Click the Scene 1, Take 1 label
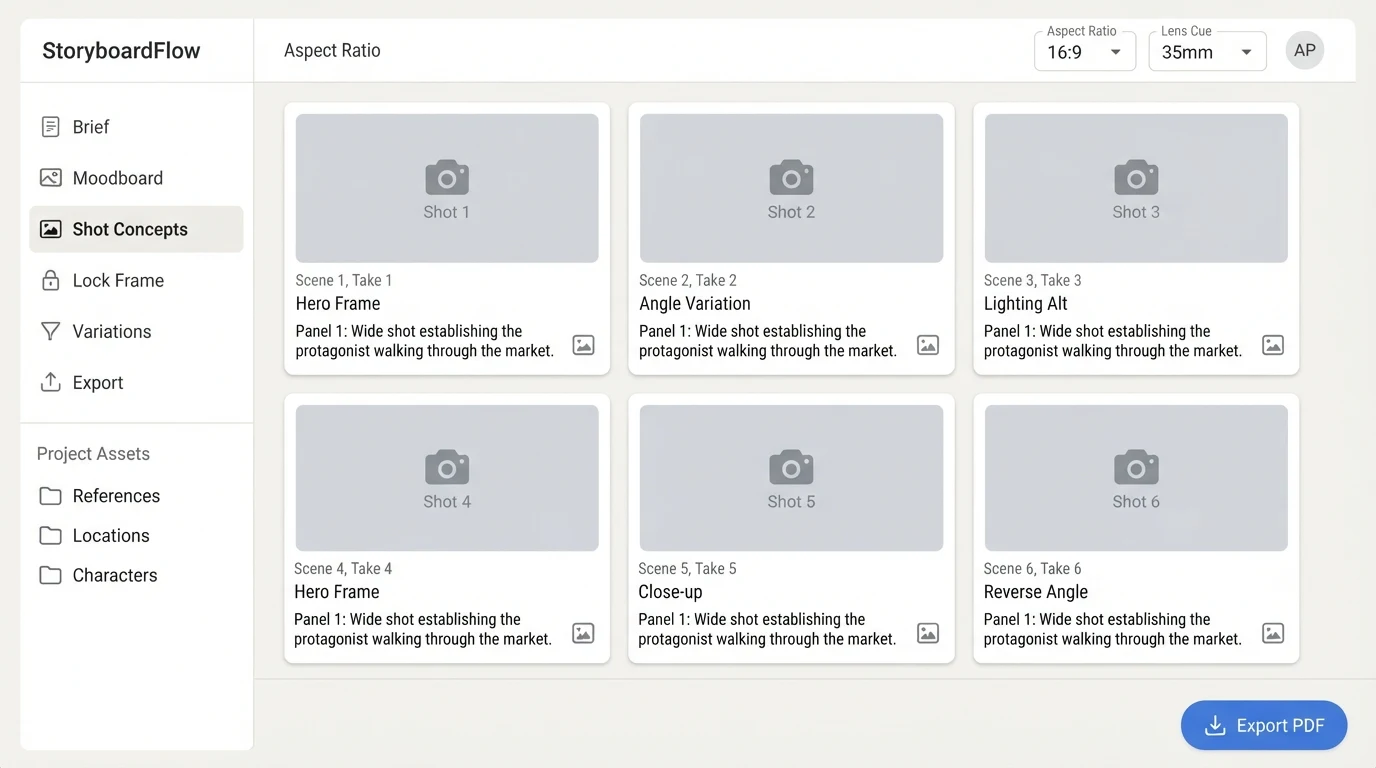The width and height of the screenshot is (1376, 768). point(344,280)
